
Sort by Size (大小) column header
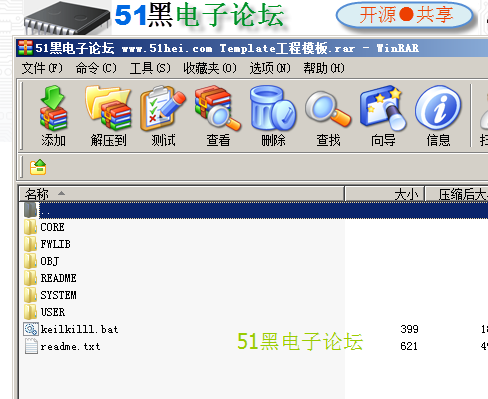pyautogui.click(x=384, y=194)
